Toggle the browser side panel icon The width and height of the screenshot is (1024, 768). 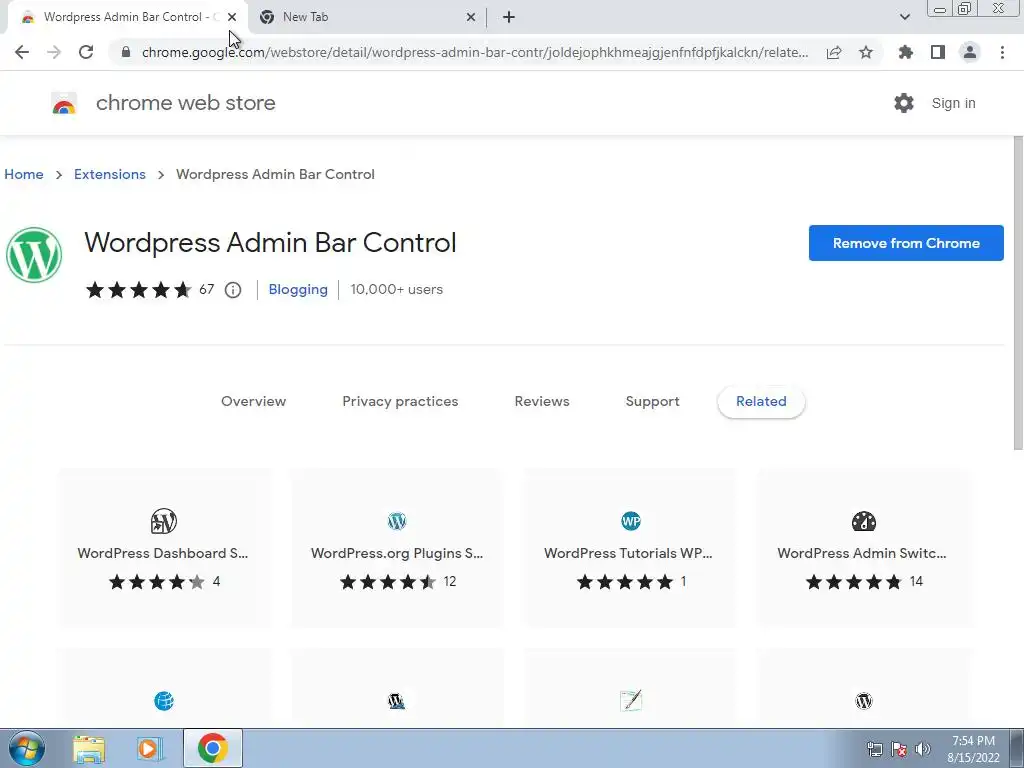pos(938,52)
